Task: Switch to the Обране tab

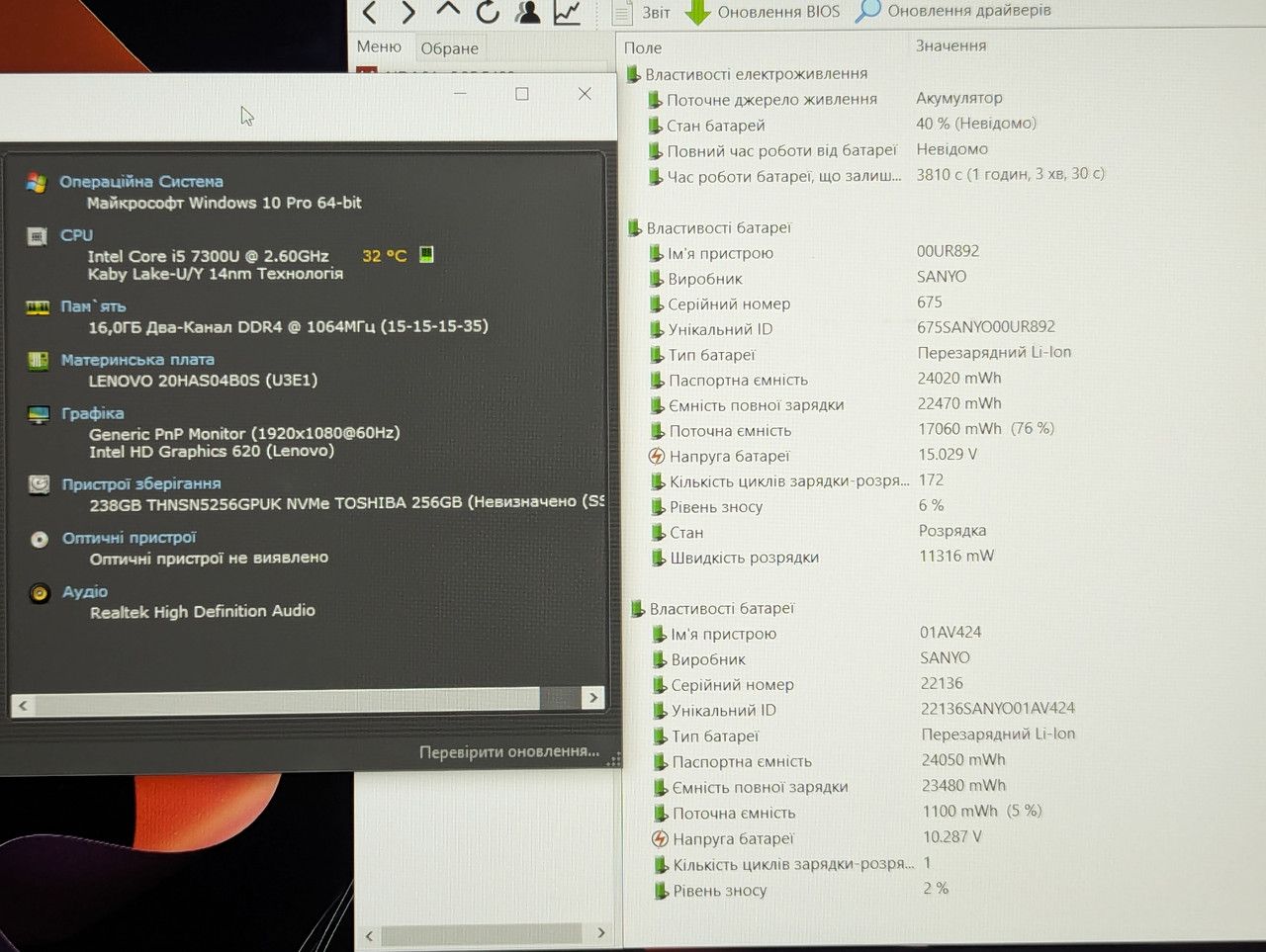Action: click(449, 48)
